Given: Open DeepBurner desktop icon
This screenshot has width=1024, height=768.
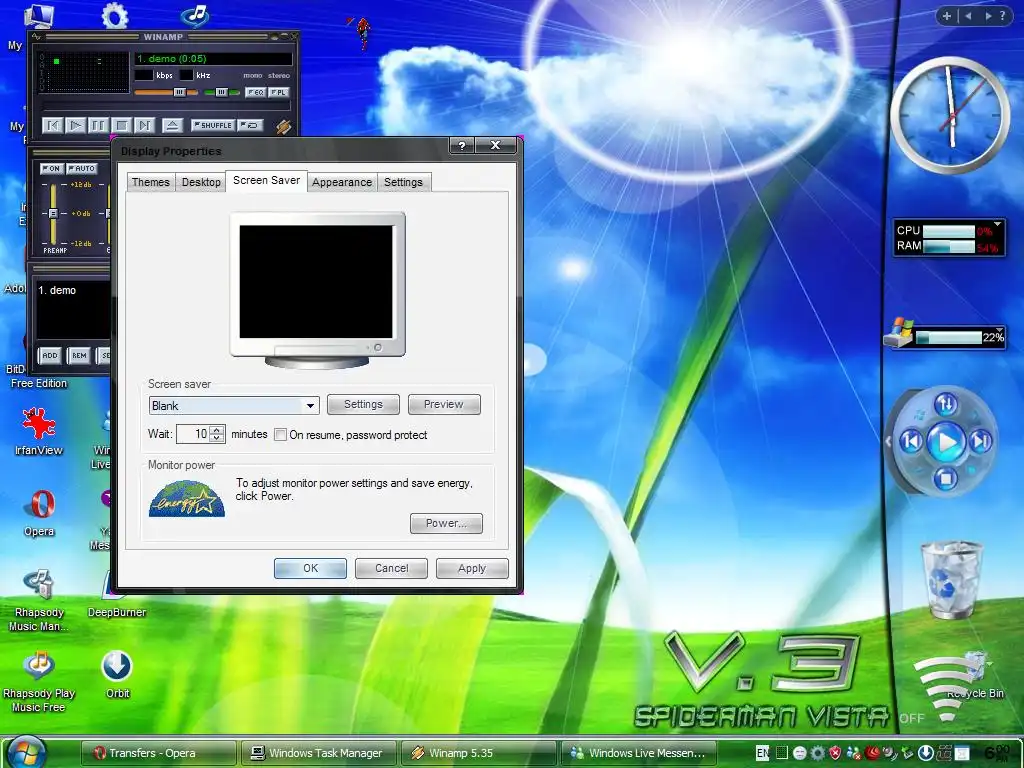Looking at the screenshot, I should 117,594.
